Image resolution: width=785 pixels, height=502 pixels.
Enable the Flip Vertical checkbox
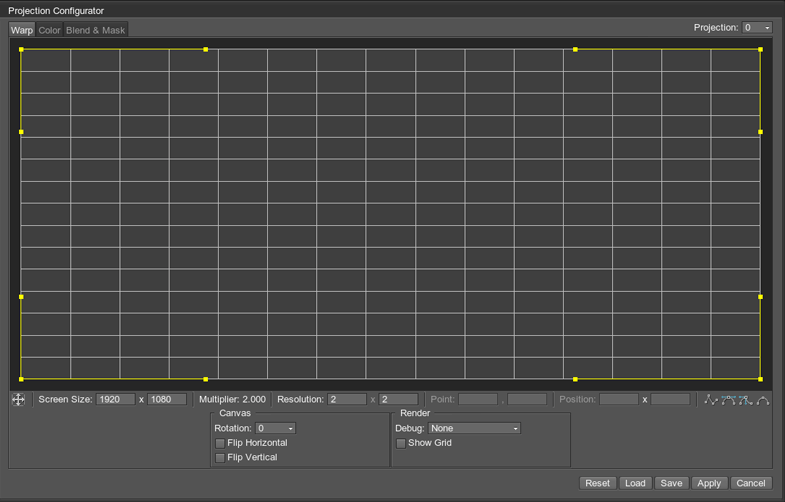point(221,458)
